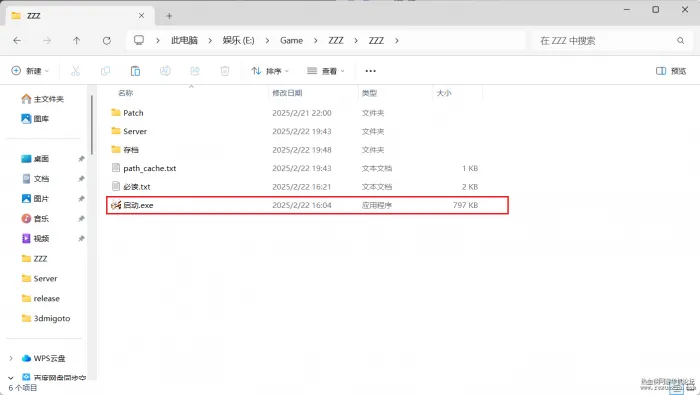Open the 查看 view dropdown

tap(326, 71)
